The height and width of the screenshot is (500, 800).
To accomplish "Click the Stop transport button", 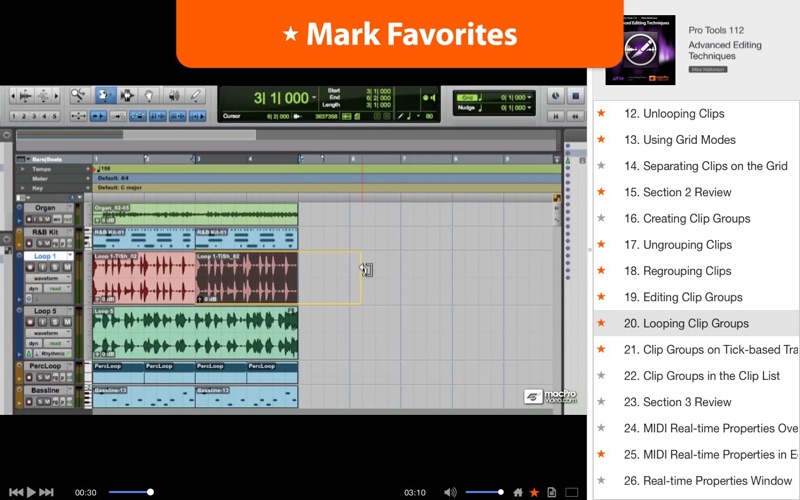I will point(576,95).
